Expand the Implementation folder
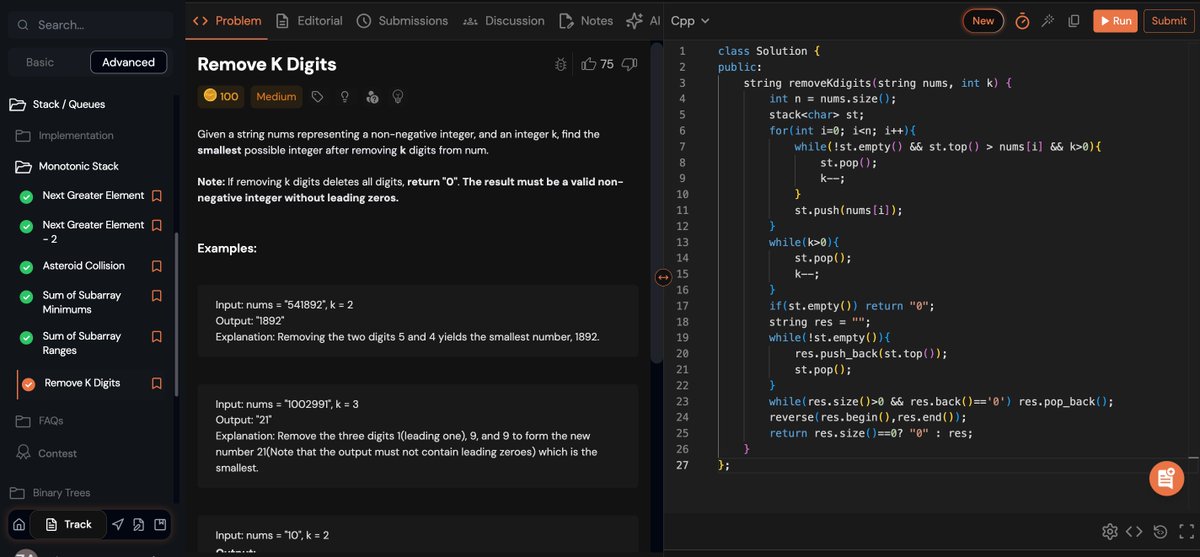The height and width of the screenshot is (557, 1200). [66, 135]
